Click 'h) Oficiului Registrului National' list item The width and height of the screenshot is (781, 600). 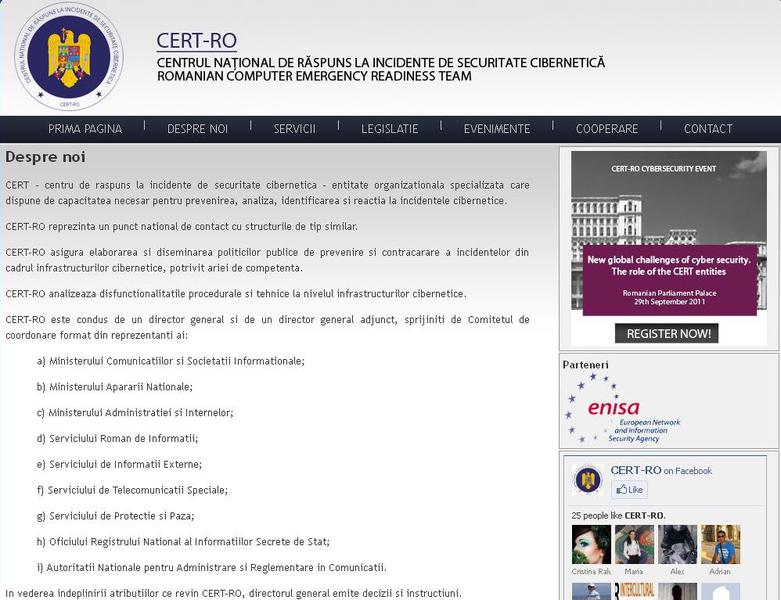[x=183, y=542]
